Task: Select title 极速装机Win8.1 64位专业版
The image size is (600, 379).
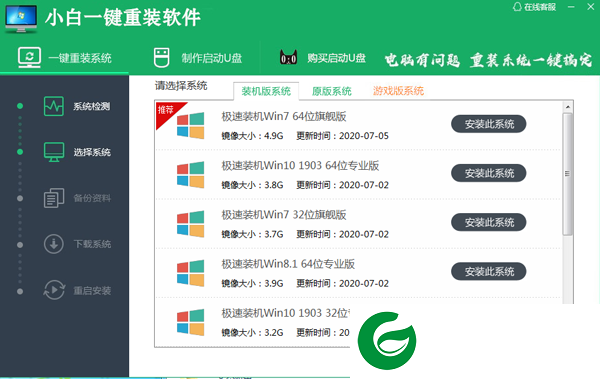Action: [x=288, y=264]
